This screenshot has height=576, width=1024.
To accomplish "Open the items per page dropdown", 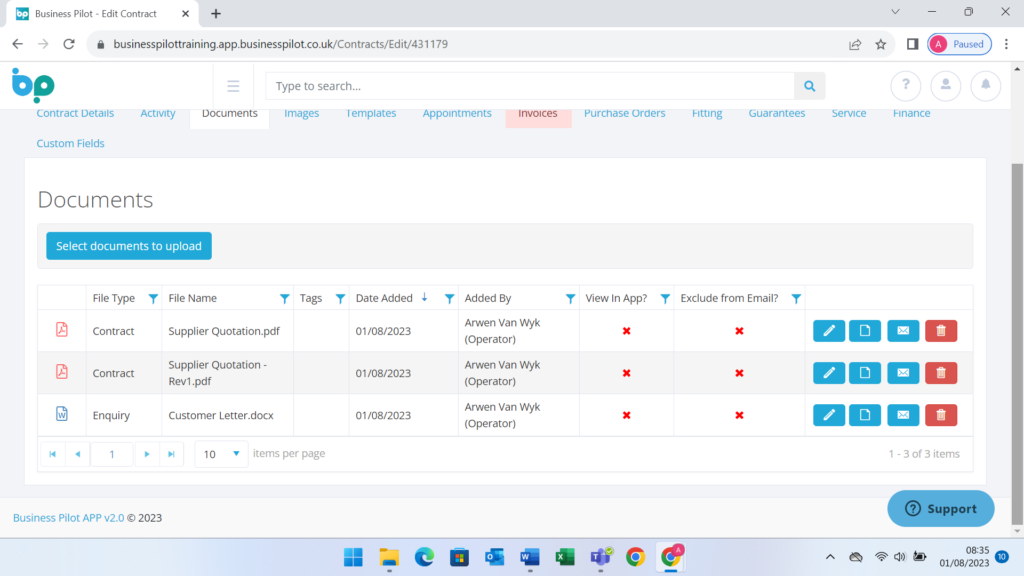I will [x=221, y=454].
